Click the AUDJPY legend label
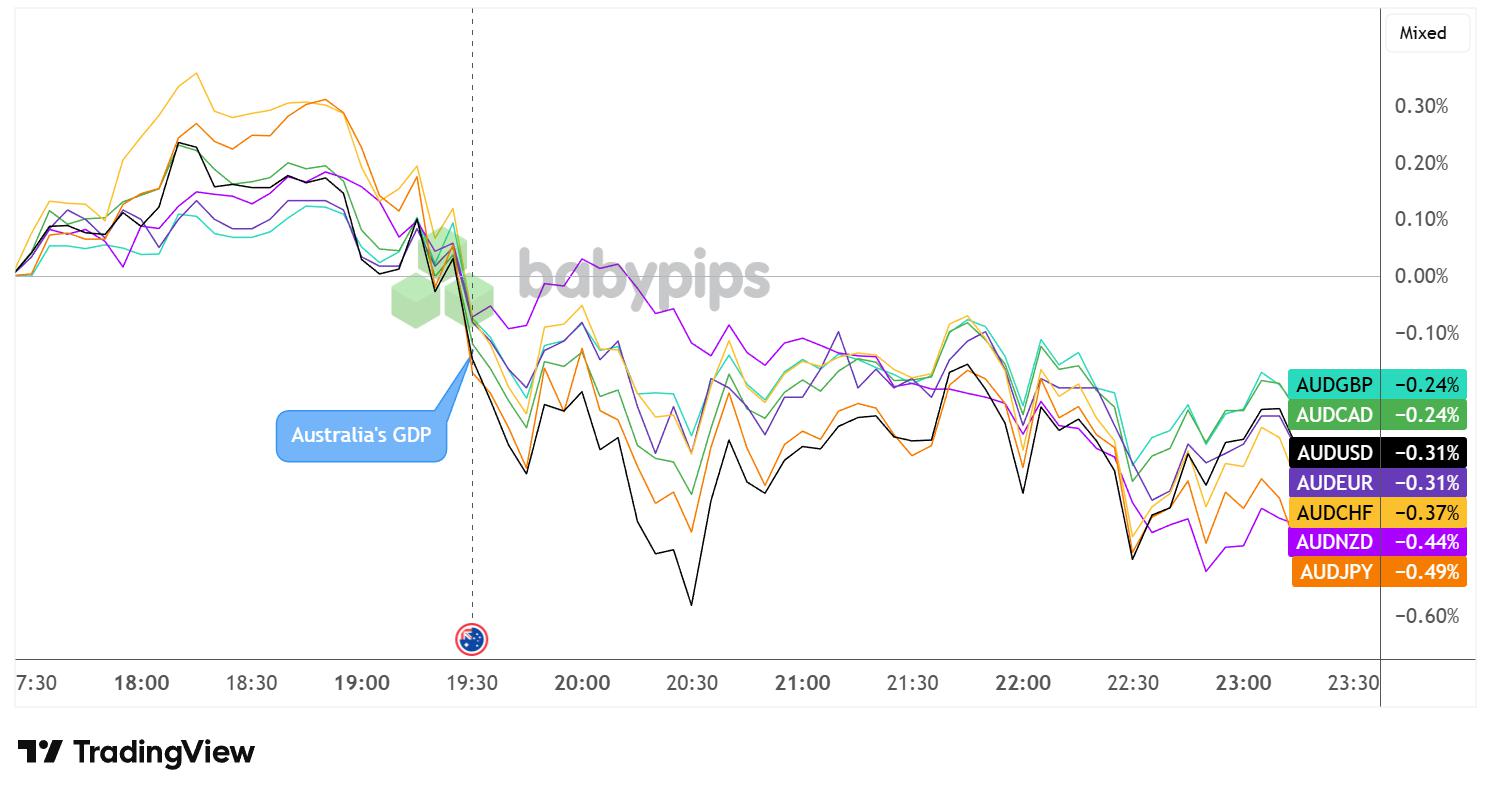Viewport: 1491px width, 797px height. point(1335,572)
